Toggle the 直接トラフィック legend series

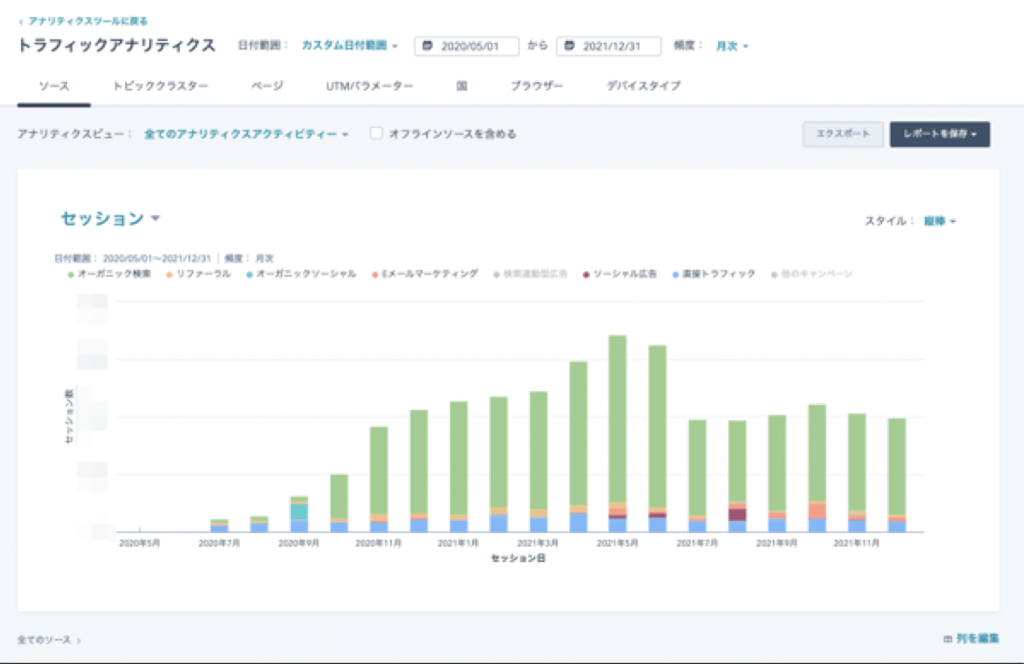click(x=714, y=274)
